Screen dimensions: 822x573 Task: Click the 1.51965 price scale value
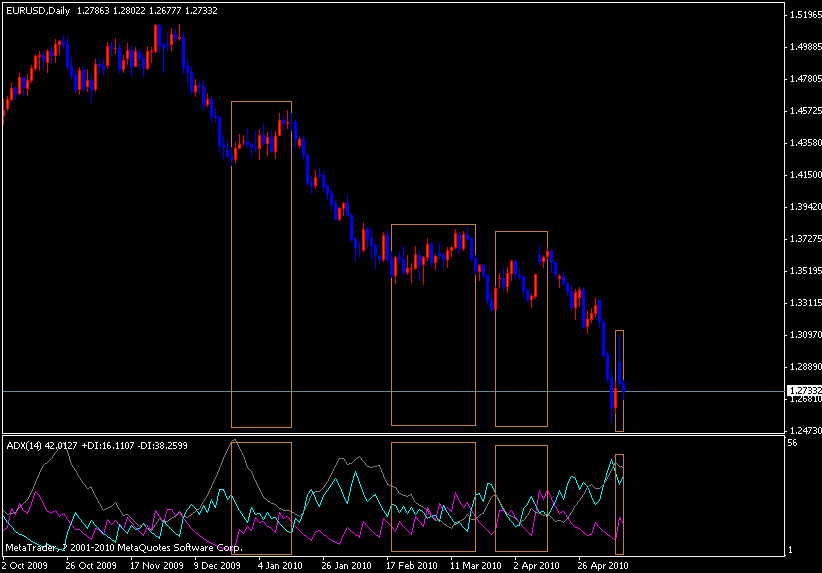[x=806, y=15]
